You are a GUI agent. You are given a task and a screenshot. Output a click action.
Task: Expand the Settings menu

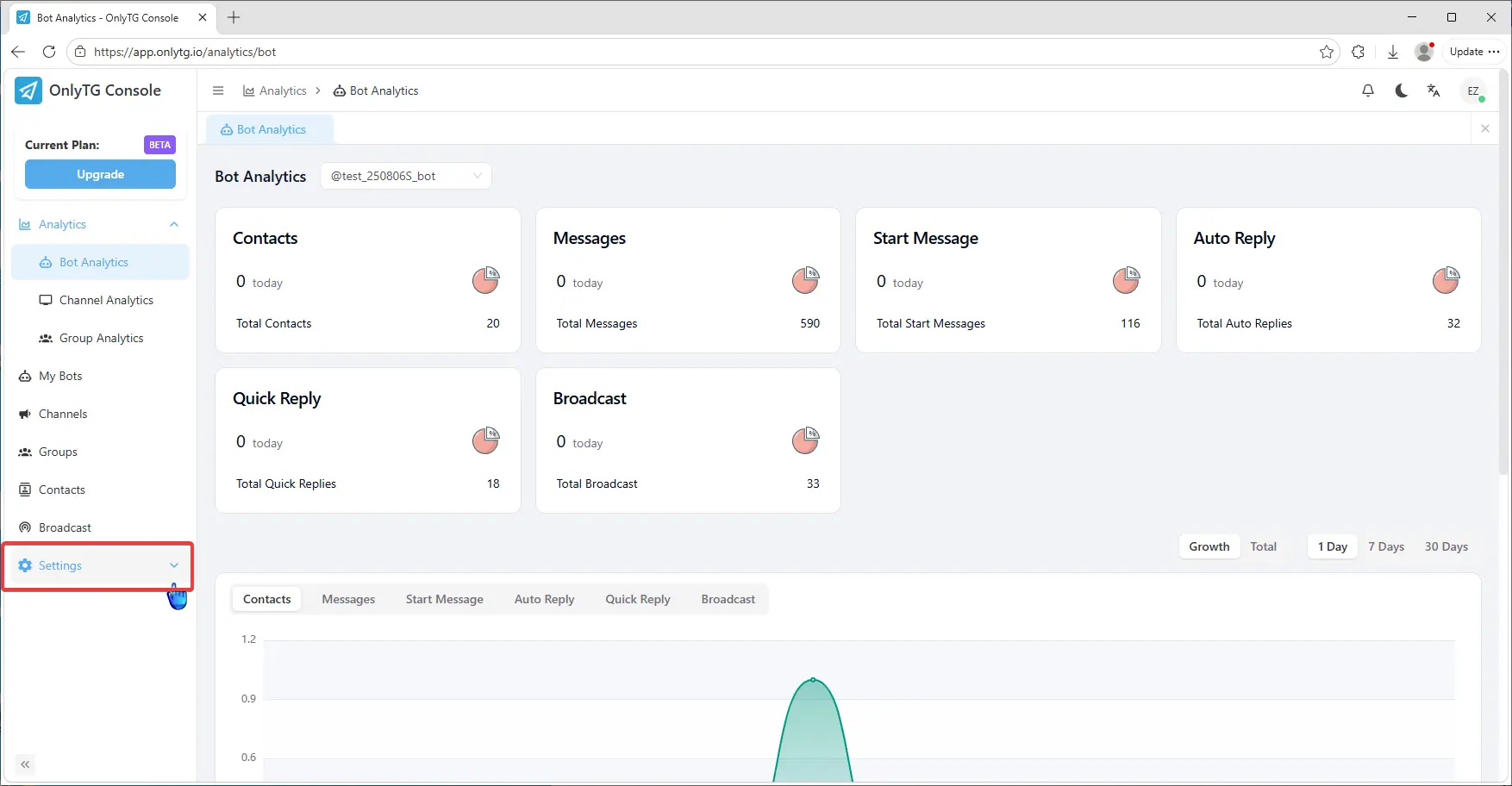97,565
